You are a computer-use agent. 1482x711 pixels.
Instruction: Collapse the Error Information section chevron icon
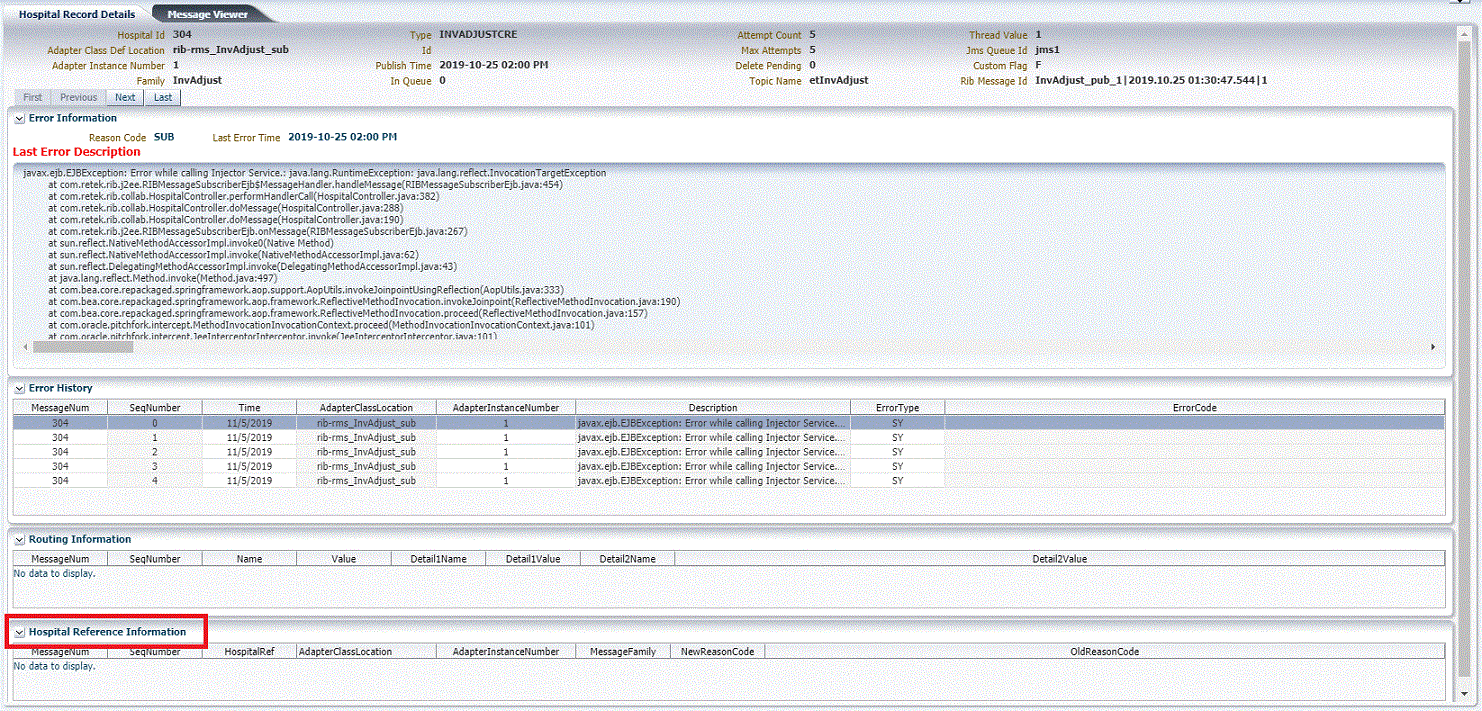coord(18,117)
